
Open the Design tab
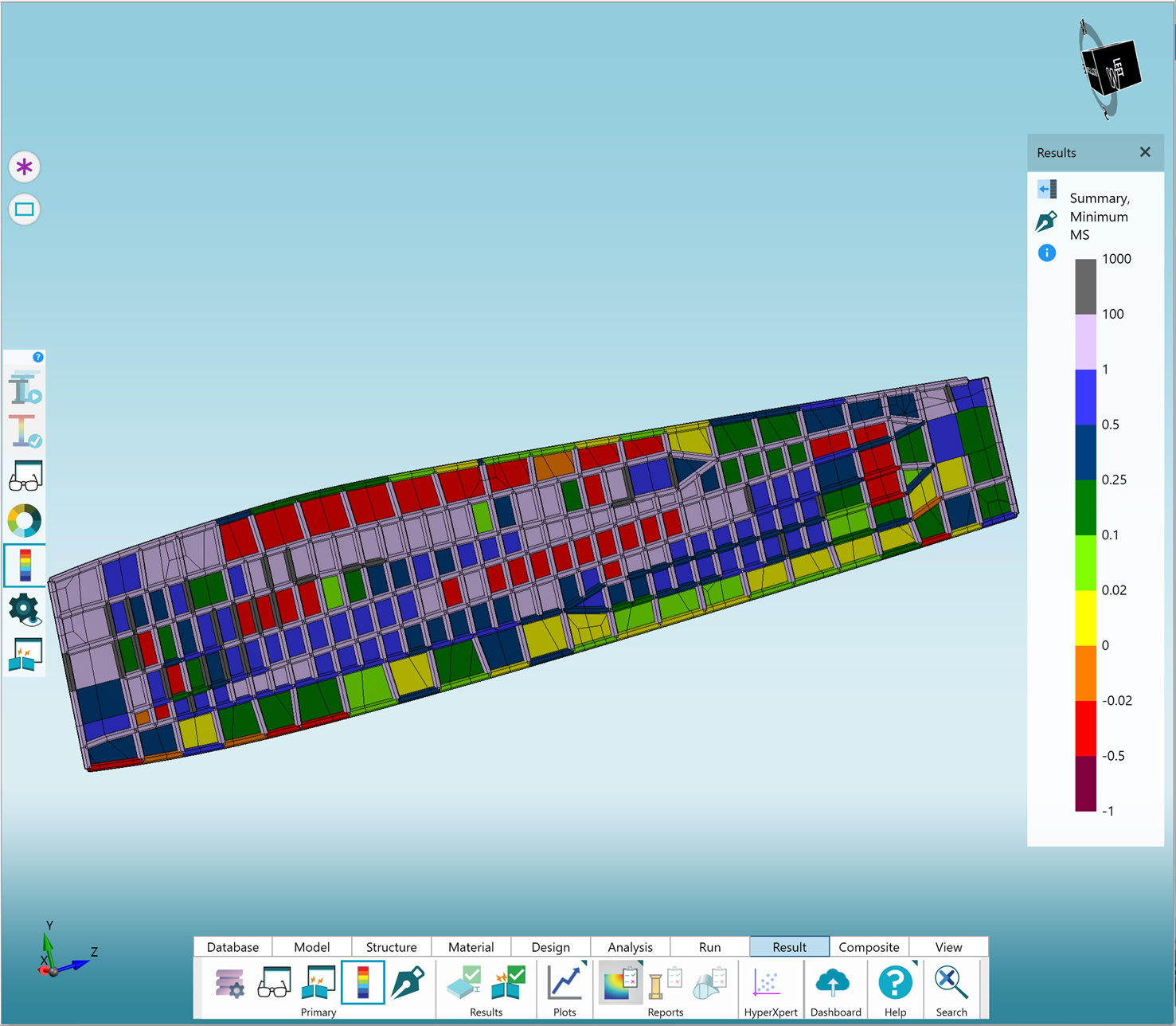pyautogui.click(x=551, y=946)
